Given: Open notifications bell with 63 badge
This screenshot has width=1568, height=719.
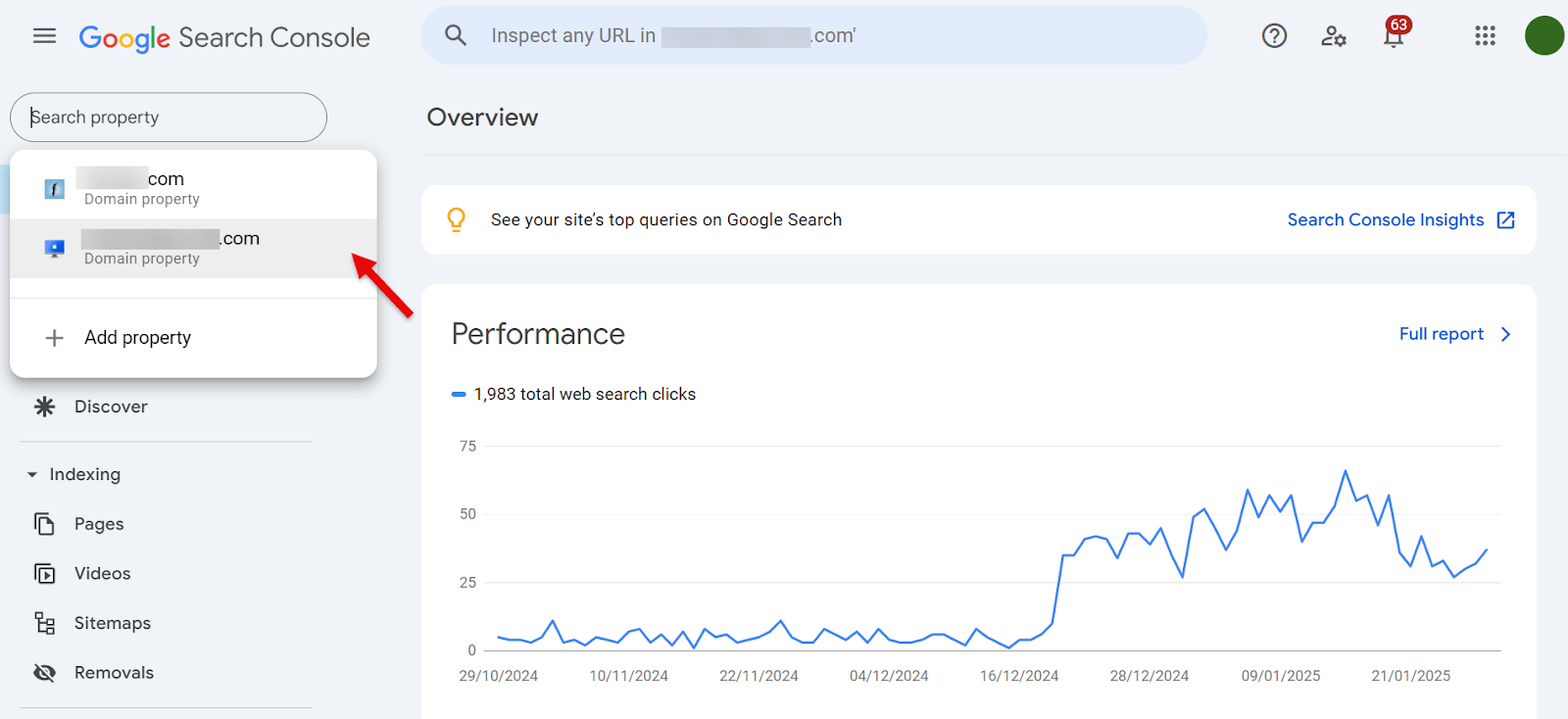Looking at the screenshot, I should (x=1395, y=33).
